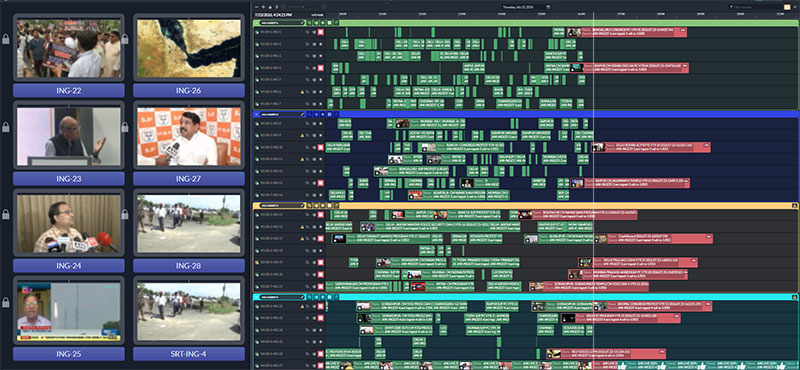The image size is (800, 370).
Task: Zoom in the timeline with the plus icon
Action: point(263,7)
